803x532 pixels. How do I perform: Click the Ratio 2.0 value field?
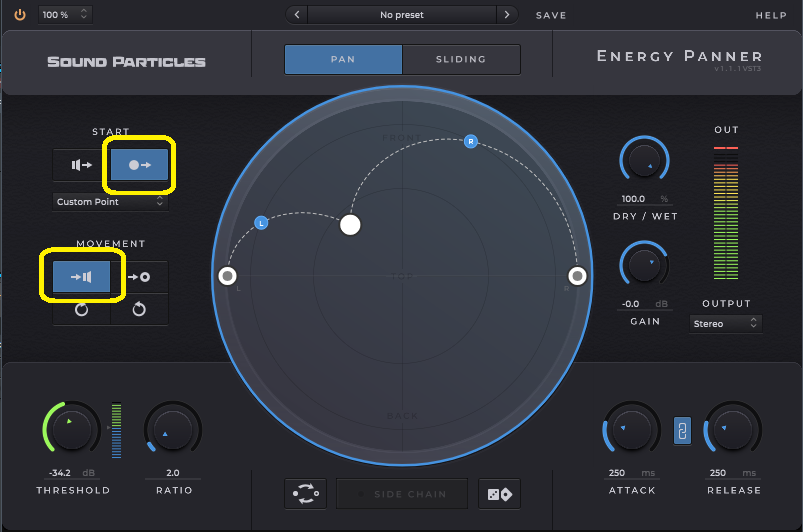(x=173, y=473)
